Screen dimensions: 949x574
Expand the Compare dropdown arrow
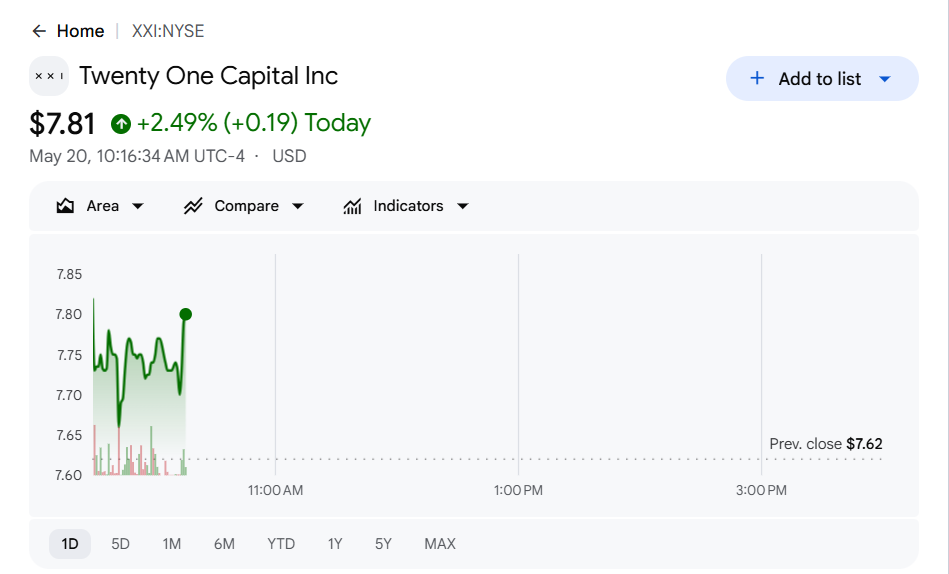click(298, 206)
